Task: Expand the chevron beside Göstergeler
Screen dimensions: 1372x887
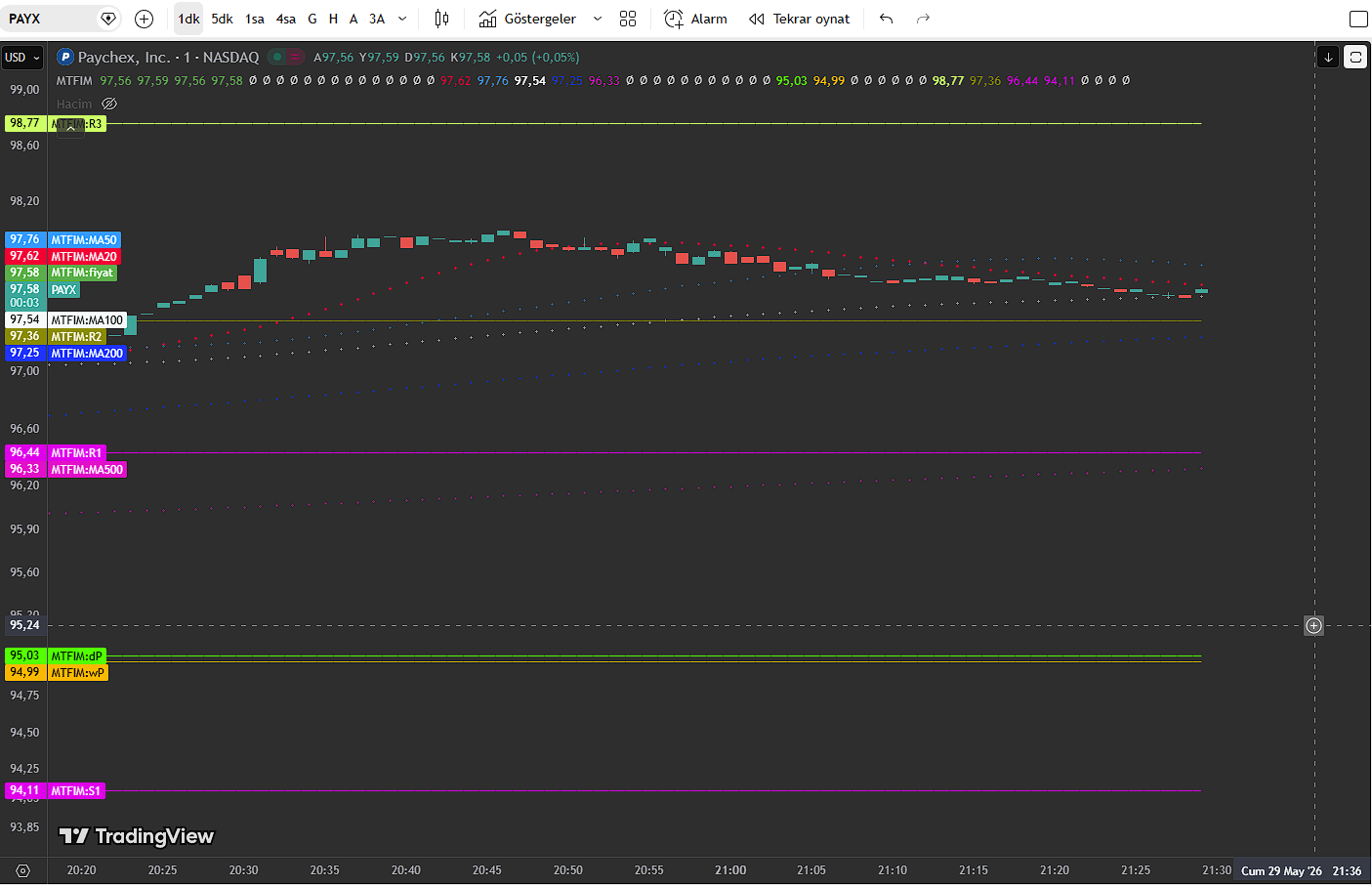Action: pyautogui.click(x=598, y=19)
